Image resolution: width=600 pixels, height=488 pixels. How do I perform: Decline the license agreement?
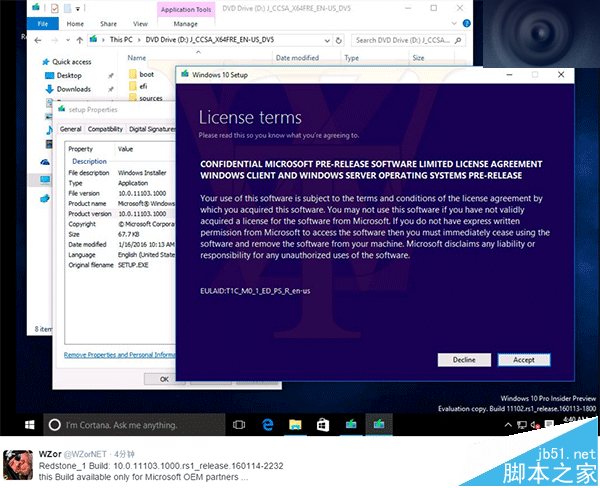pyautogui.click(x=464, y=360)
